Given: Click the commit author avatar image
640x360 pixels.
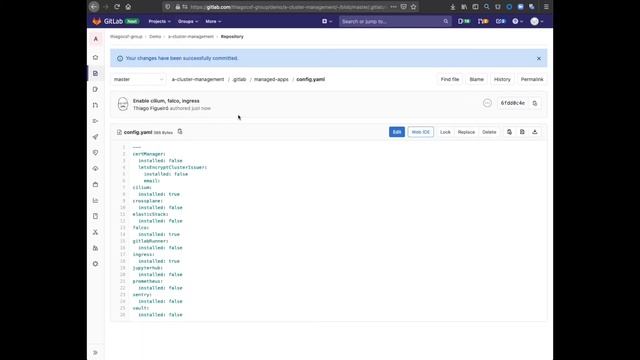Looking at the screenshot, I should pos(123,104).
